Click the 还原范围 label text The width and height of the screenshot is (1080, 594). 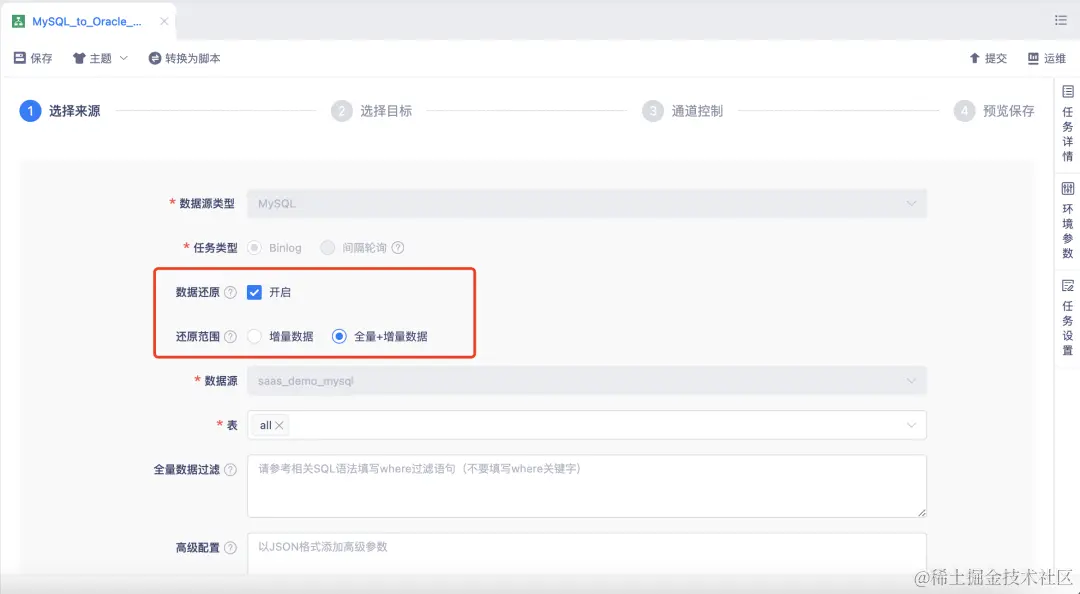click(198, 336)
